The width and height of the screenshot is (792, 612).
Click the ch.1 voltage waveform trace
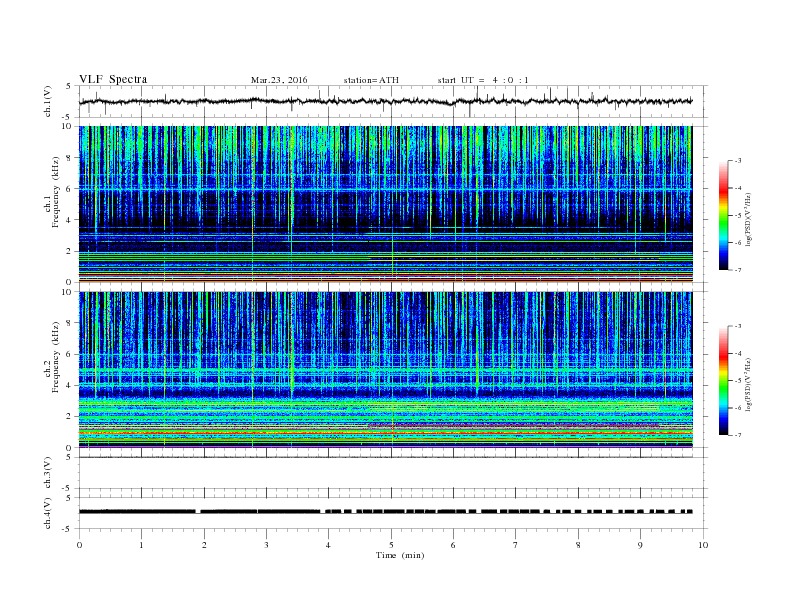(x=385, y=101)
